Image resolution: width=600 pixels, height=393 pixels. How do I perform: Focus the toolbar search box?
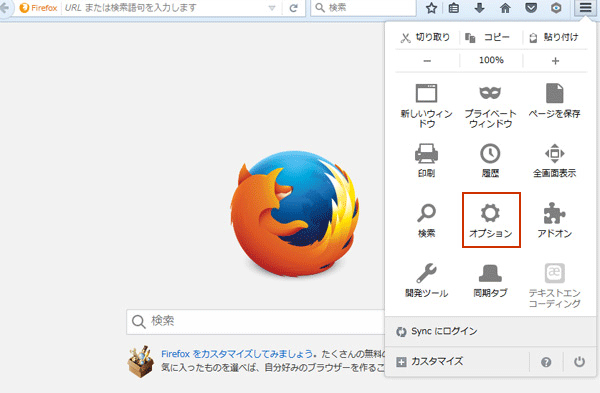[363, 8]
